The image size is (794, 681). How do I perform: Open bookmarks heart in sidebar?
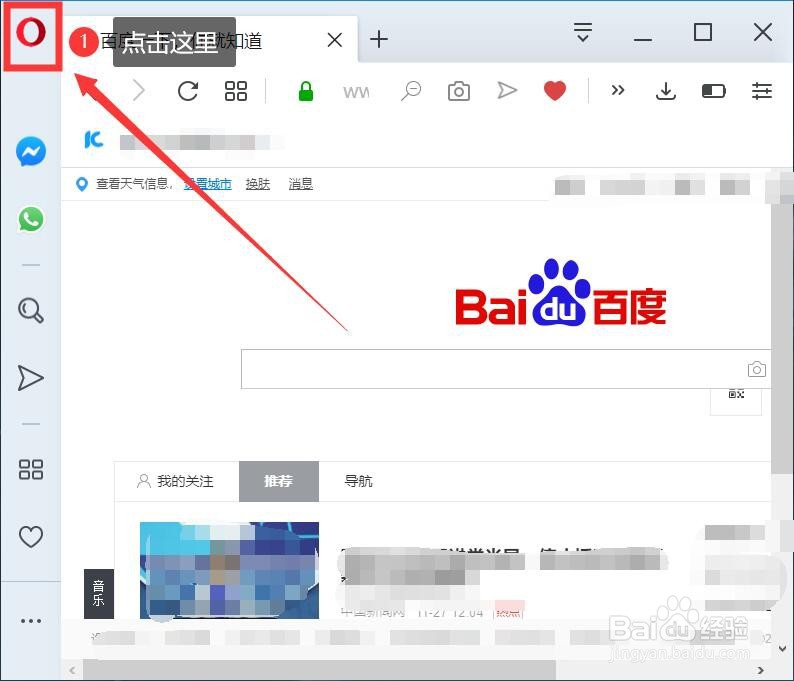[x=31, y=537]
